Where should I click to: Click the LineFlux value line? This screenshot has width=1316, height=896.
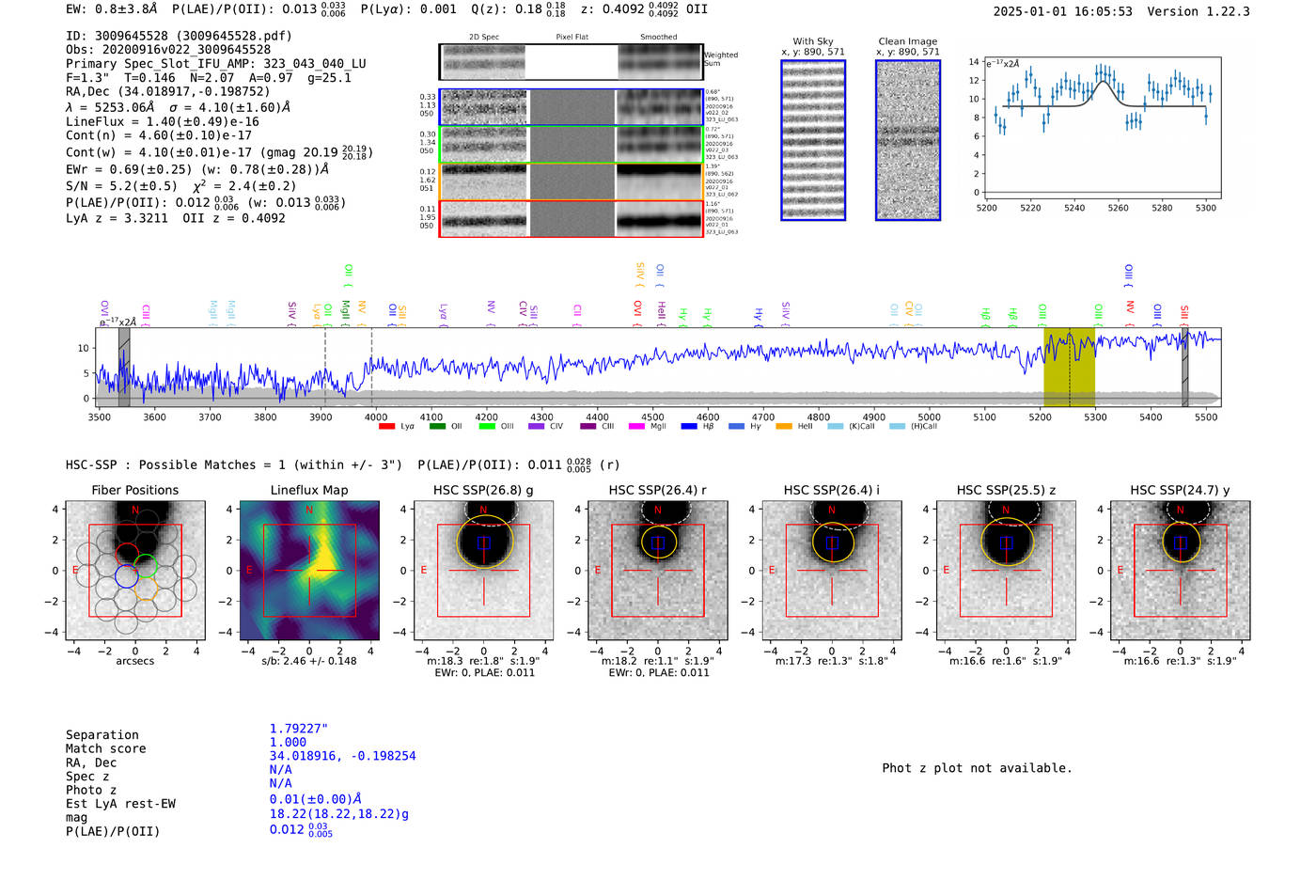pos(163,121)
